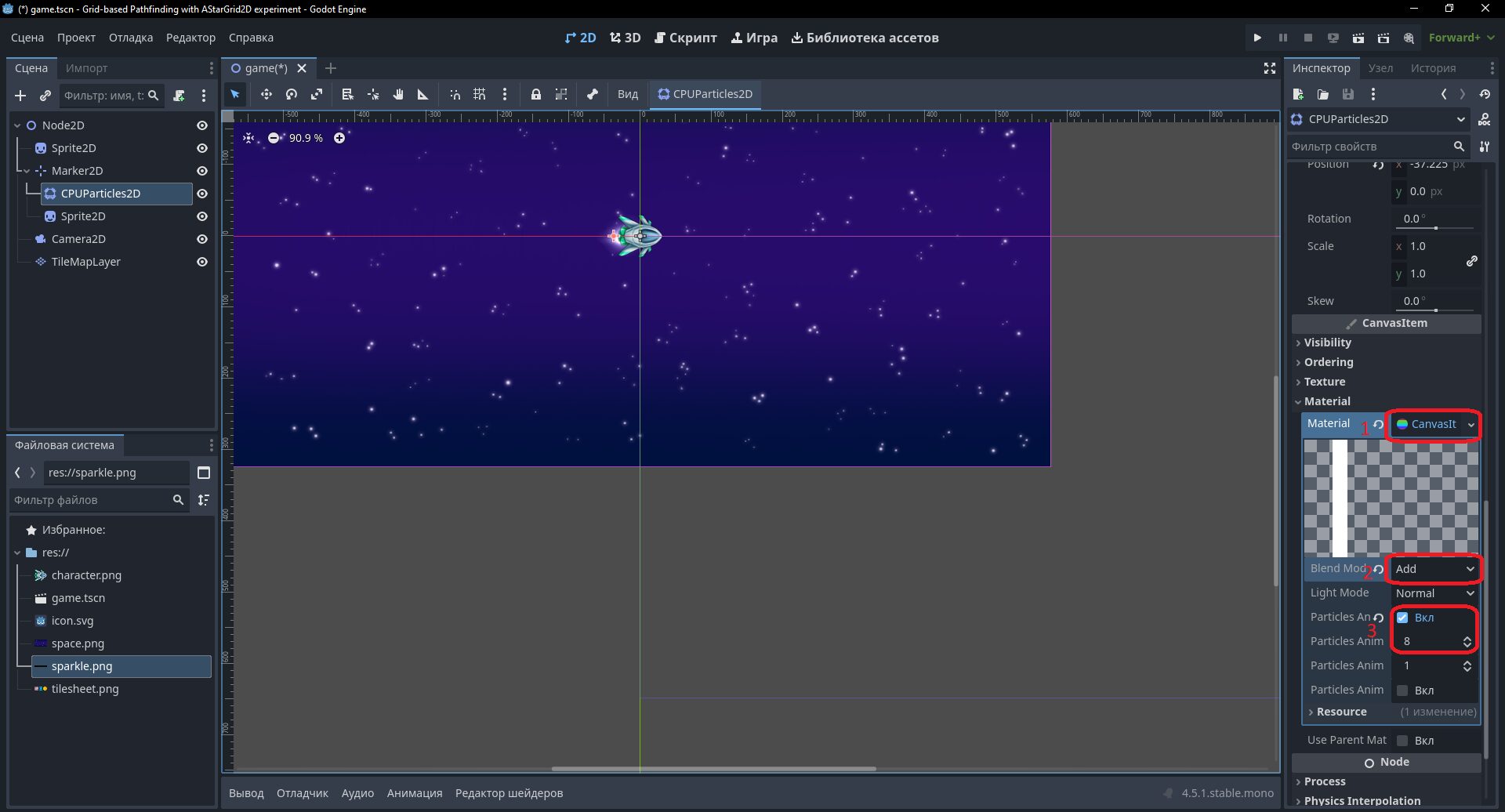Run the project with Play button
This screenshot has width=1505, height=812.
click(1257, 38)
